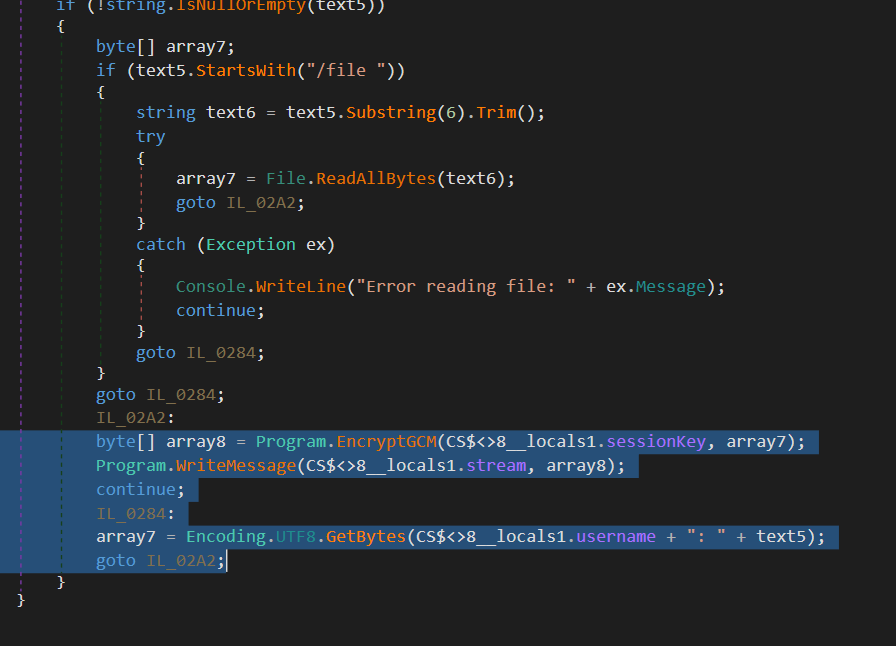Click the EncryptGCM method name
This screenshot has height=646, width=896.
[387, 442]
